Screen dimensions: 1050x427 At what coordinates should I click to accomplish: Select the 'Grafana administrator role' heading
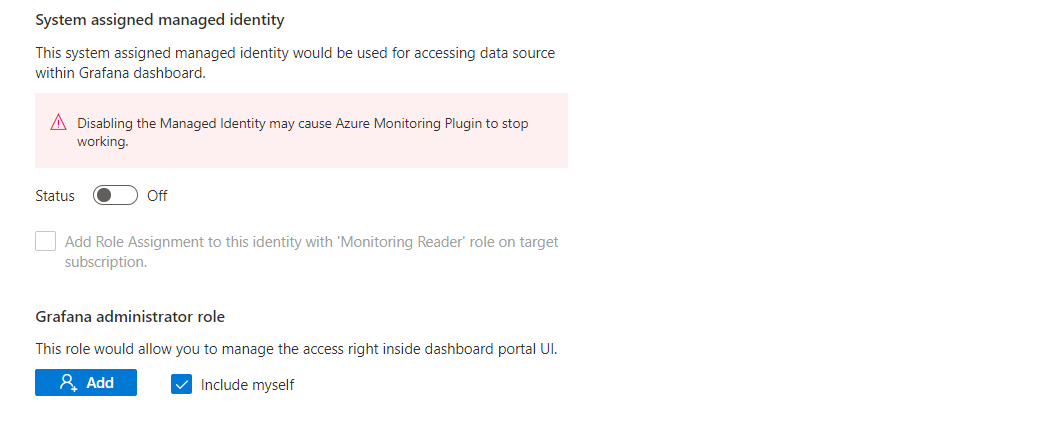point(130,317)
